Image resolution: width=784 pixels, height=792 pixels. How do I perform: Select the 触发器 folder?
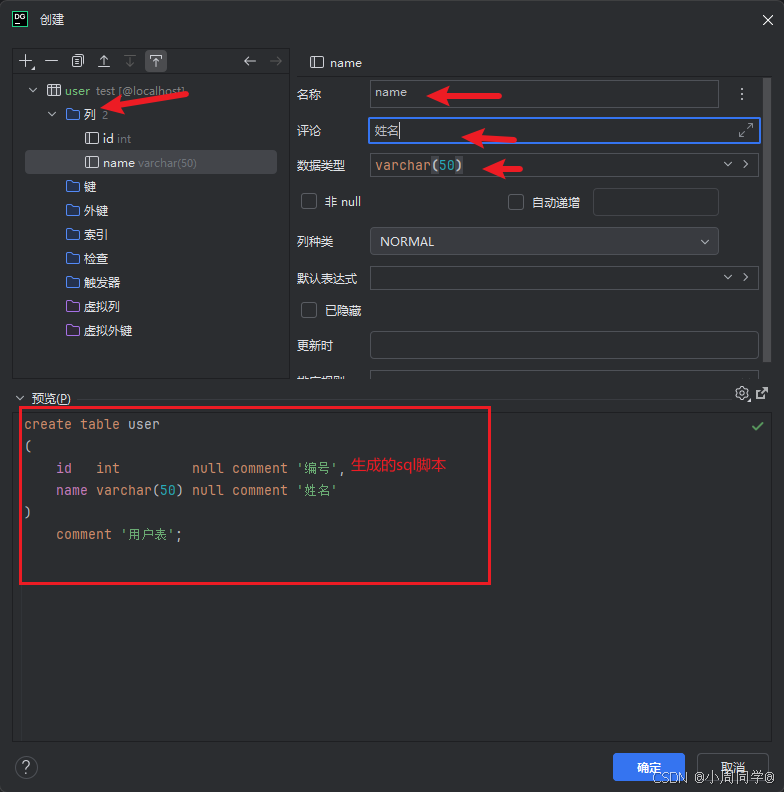tap(93, 282)
